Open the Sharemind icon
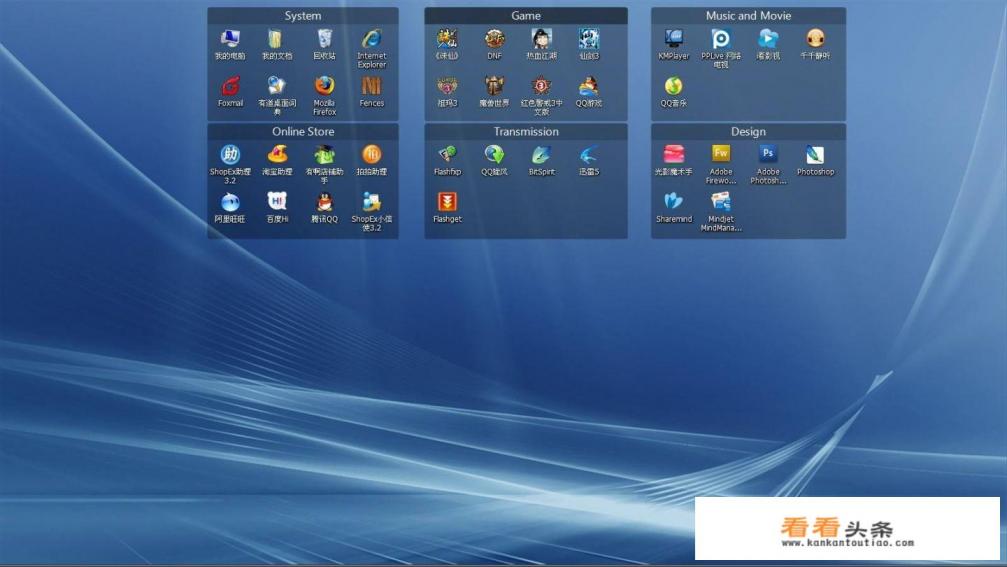The height and width of the screenshot is (567, 1007). pyautogui.click(x=674, y=202)
